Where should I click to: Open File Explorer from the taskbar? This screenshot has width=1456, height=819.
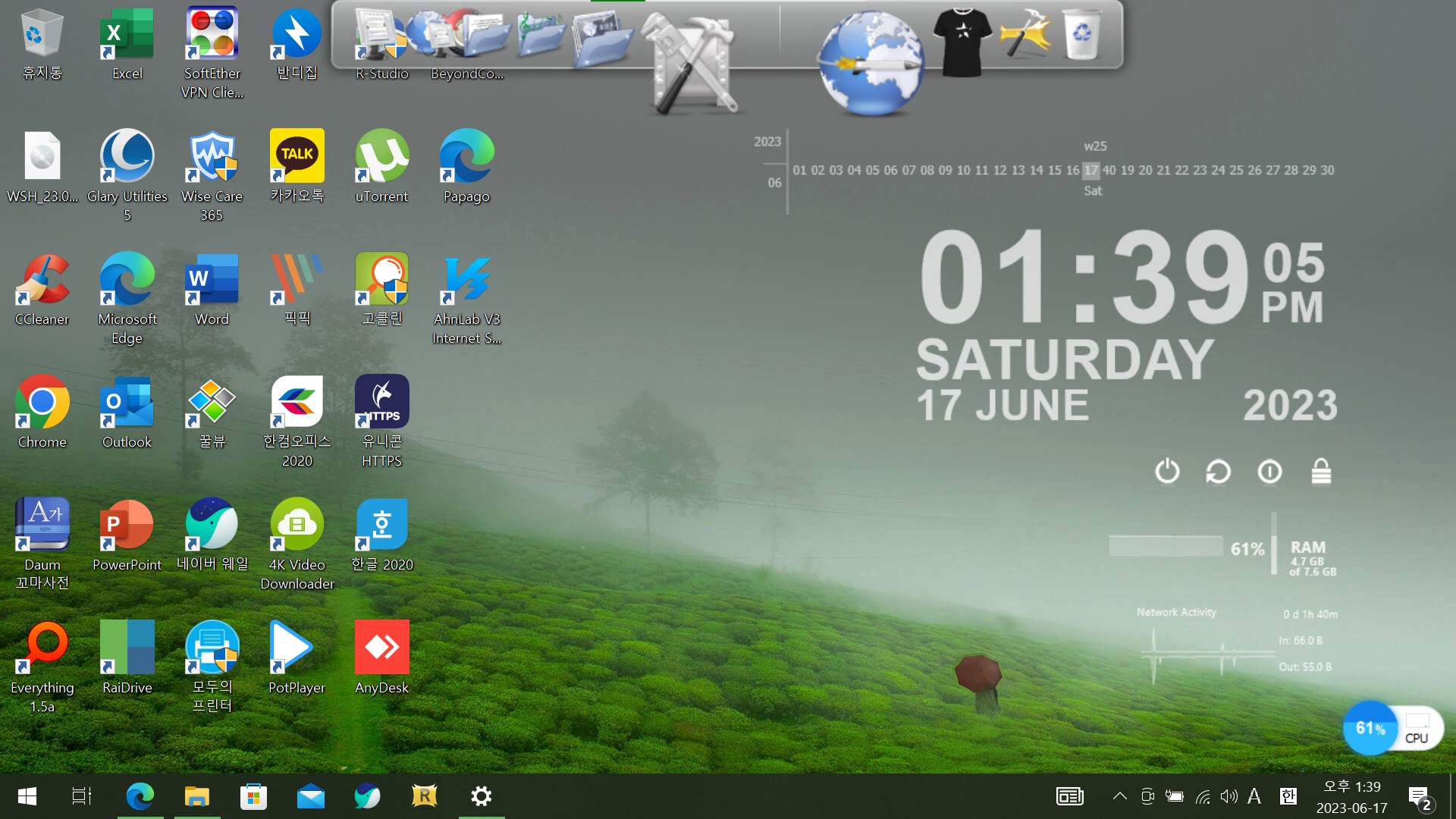197,796
